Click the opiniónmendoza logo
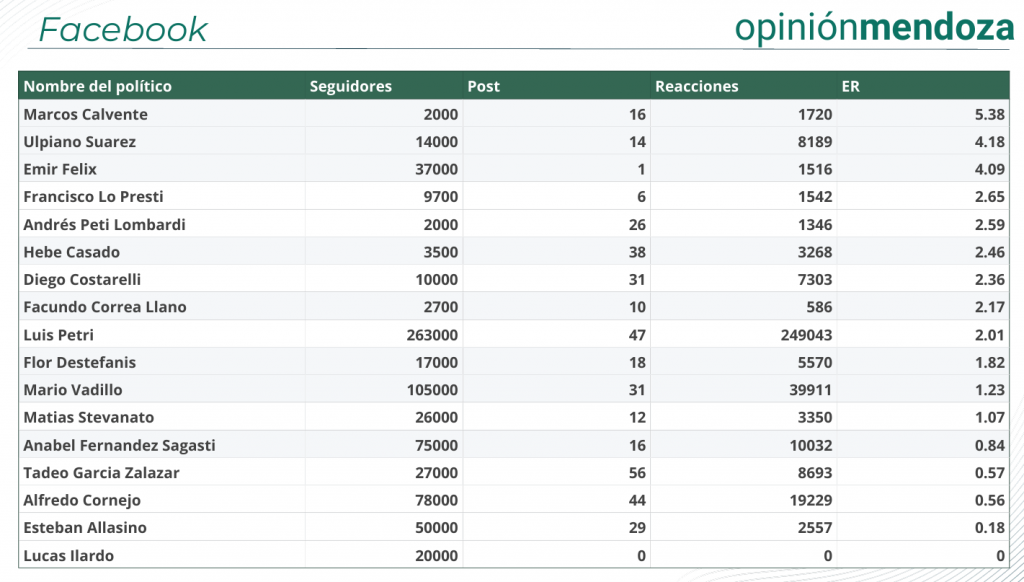 point(874,29)
